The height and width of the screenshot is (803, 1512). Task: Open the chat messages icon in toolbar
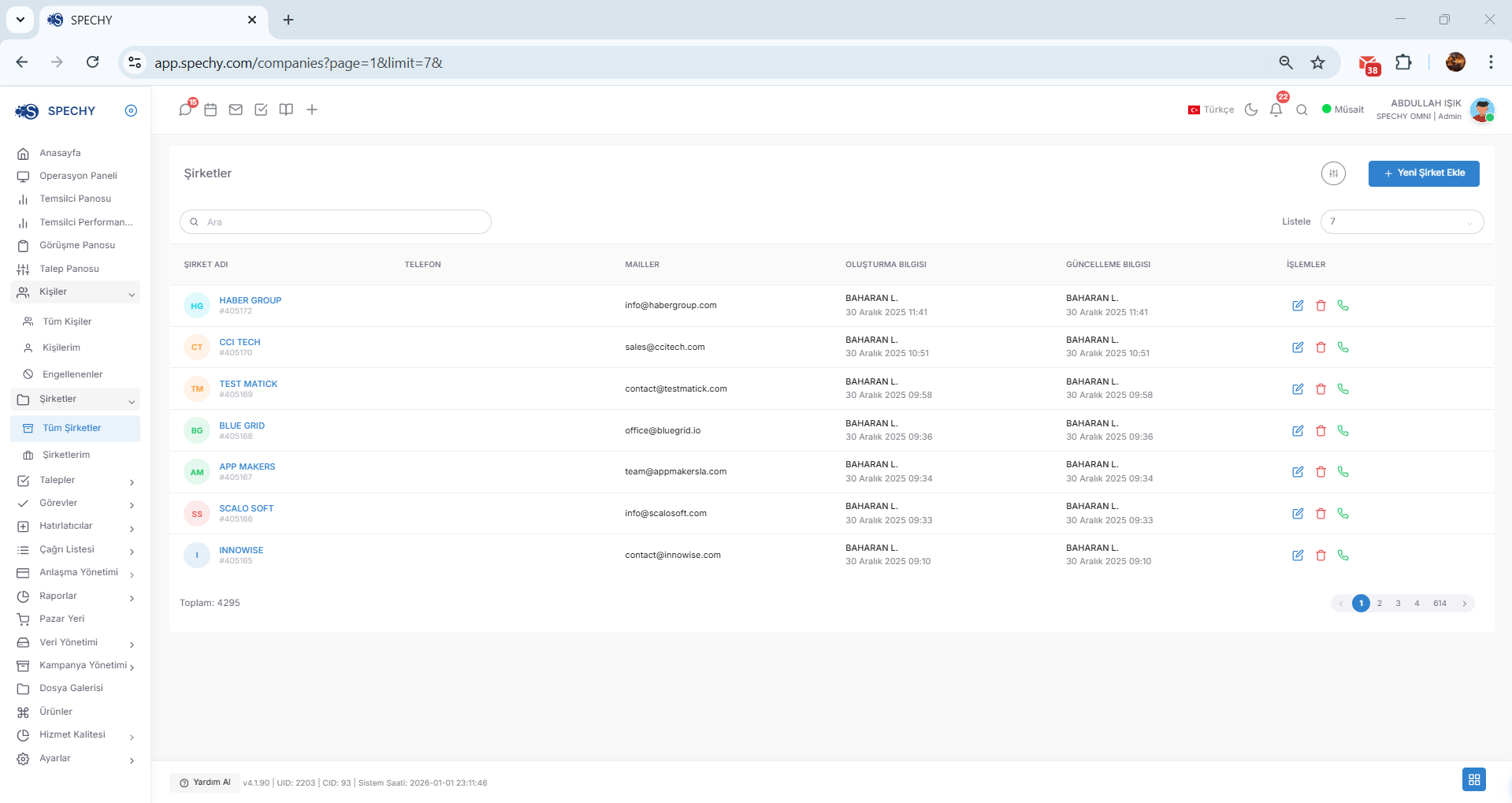(x=185, y=110)
